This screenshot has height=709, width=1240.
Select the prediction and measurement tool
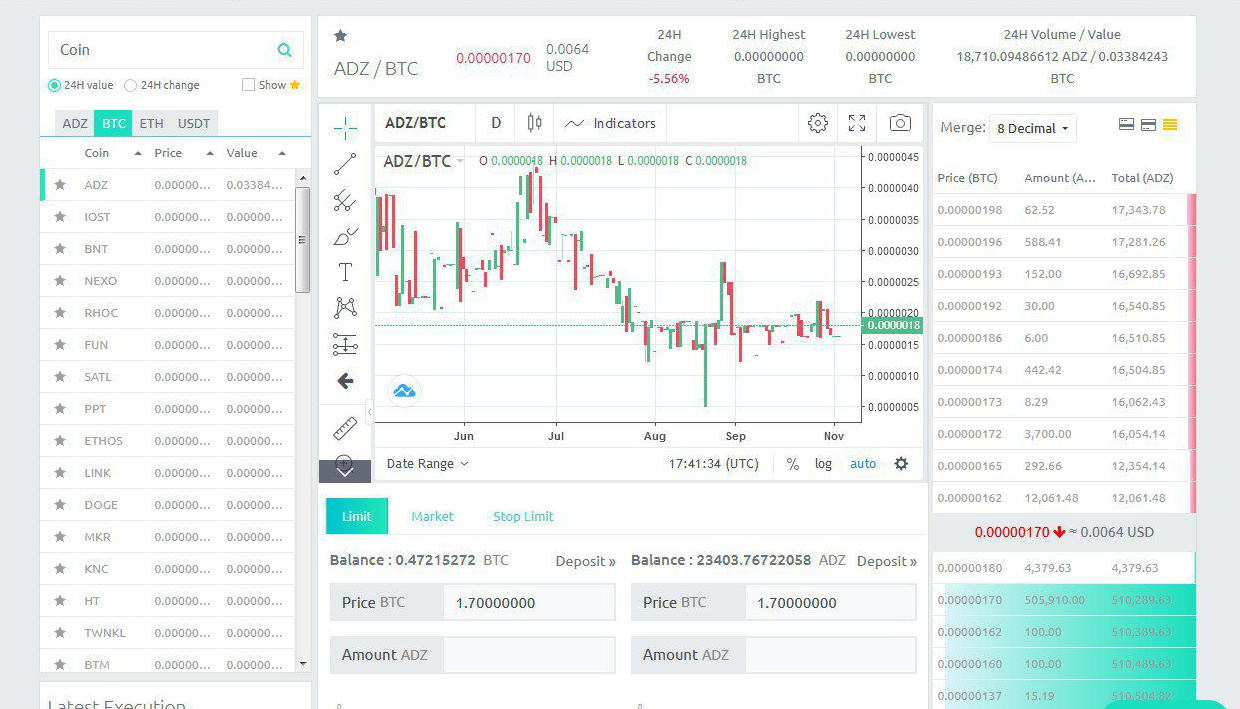[x=345, y=345]
